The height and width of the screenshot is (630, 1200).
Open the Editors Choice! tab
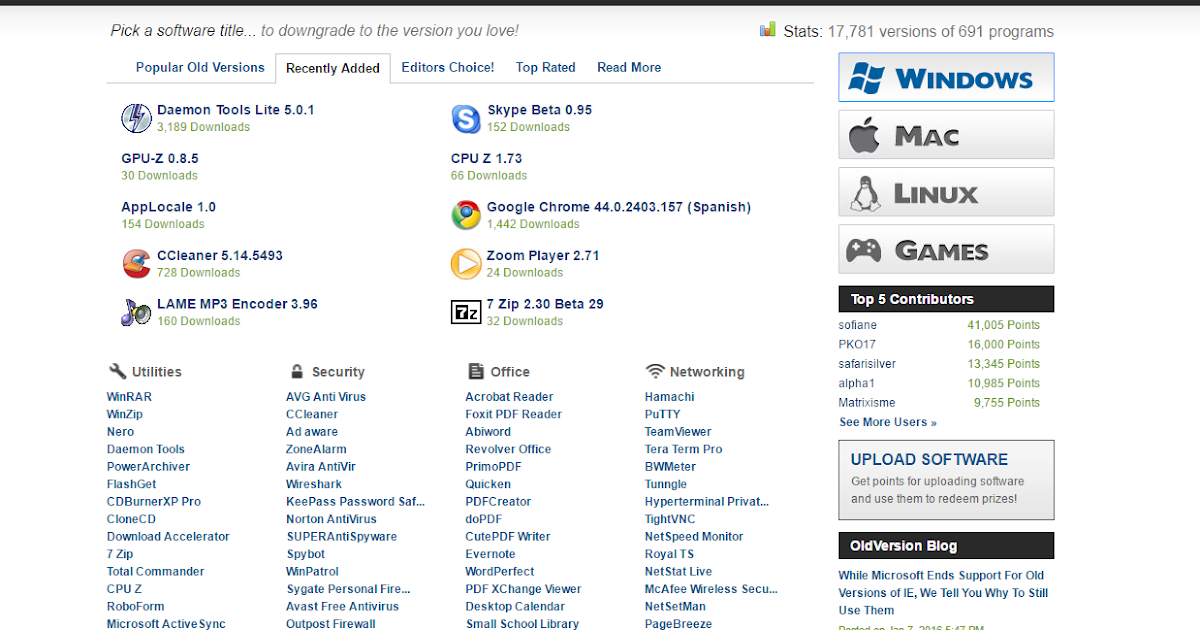pos(448,68)
